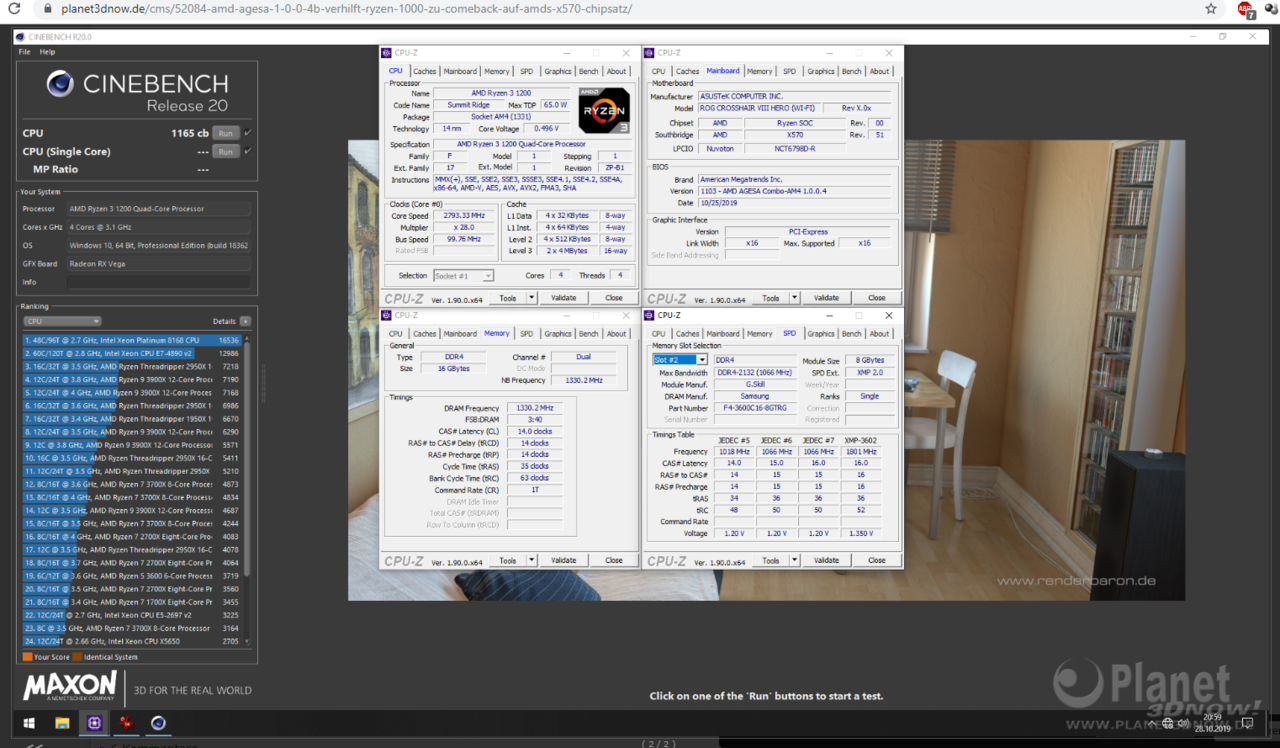Viewport: 1280px width, 748px height.
Task: Select ranking row Intel Xeon Platinum 8168
Action: pos(132,340)
